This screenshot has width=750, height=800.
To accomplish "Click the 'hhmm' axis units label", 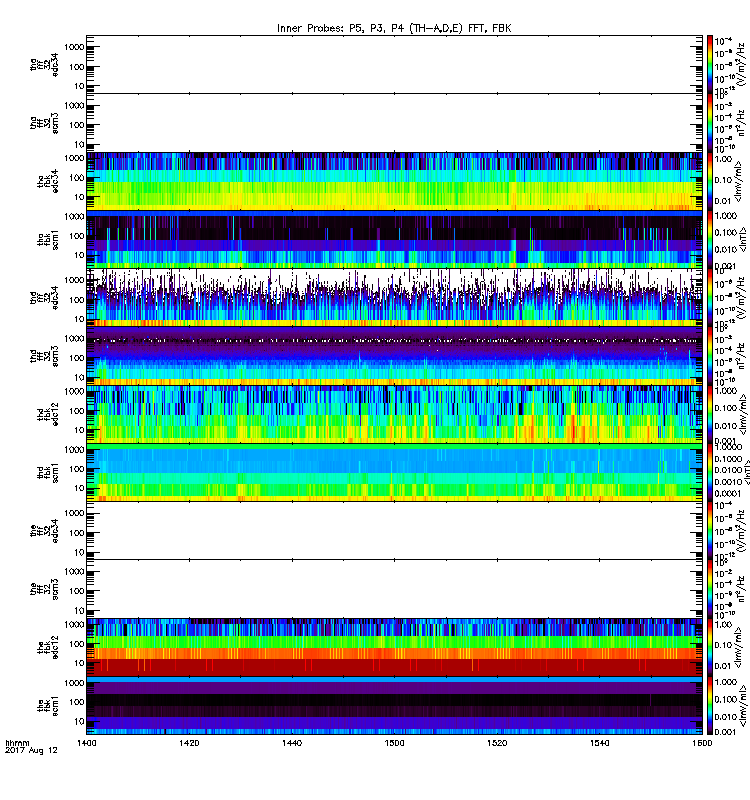I will pos(17,743).
